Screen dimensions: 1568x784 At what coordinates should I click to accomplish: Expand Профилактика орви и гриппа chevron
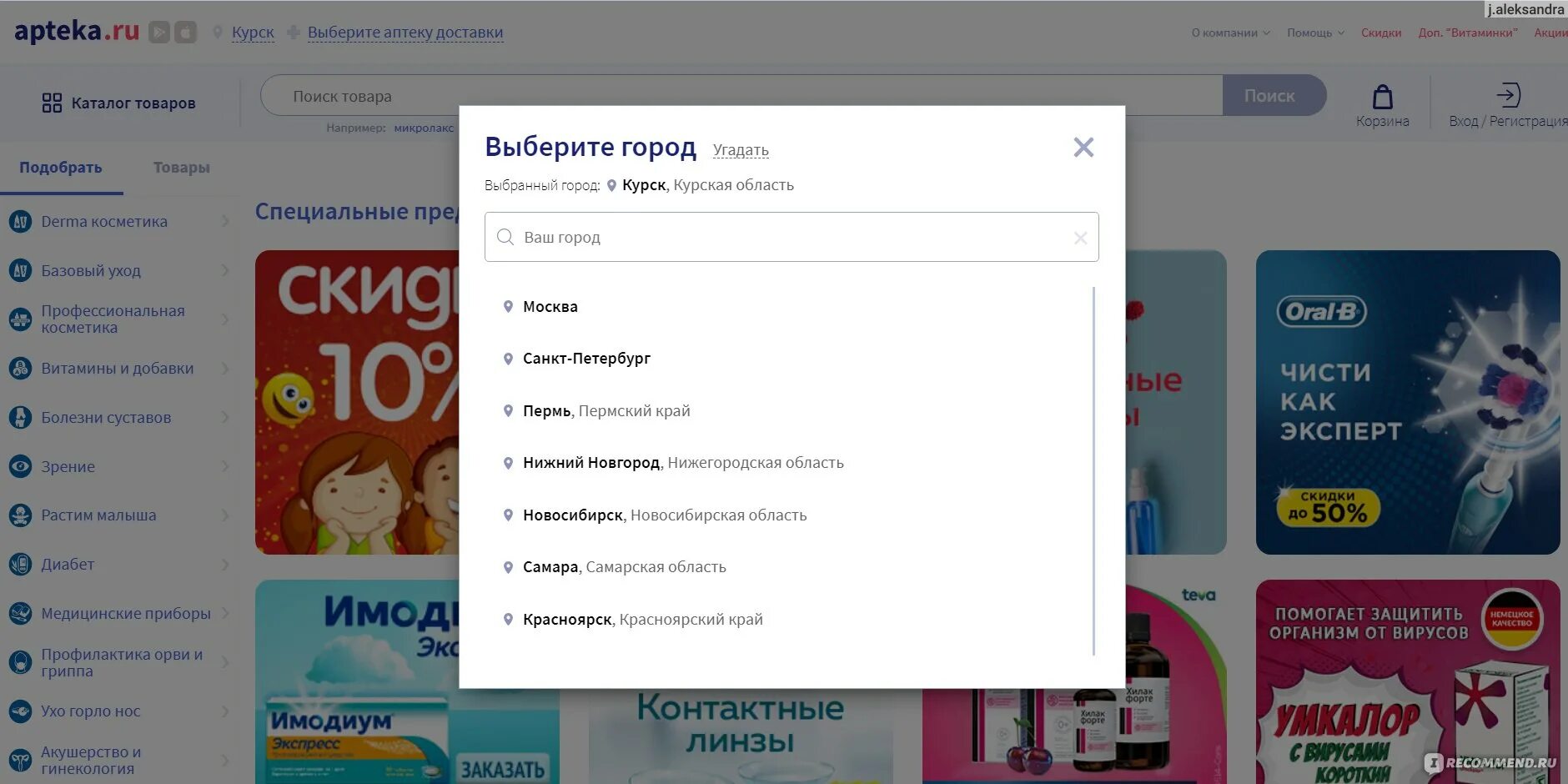tap(225, 662)
